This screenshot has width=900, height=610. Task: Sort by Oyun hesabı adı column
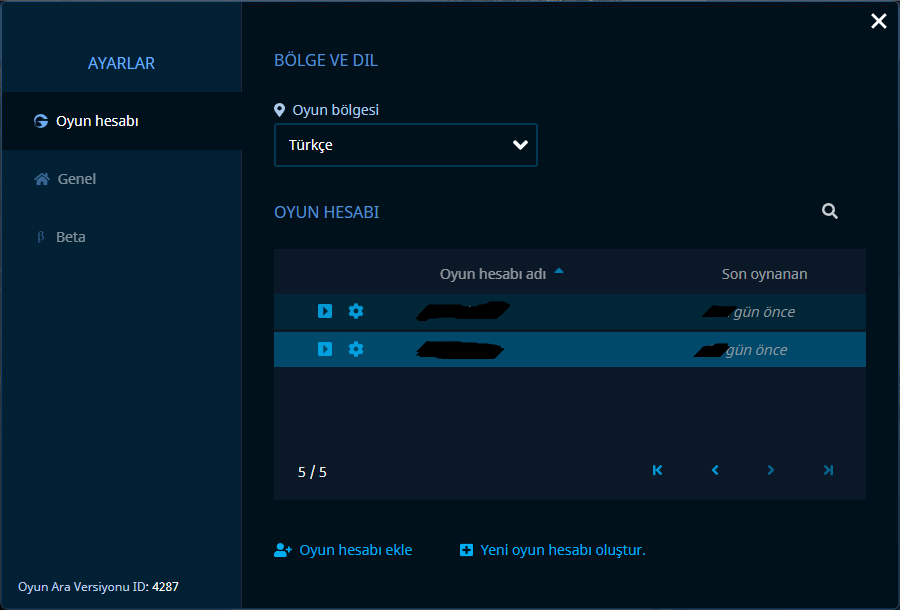492,274
